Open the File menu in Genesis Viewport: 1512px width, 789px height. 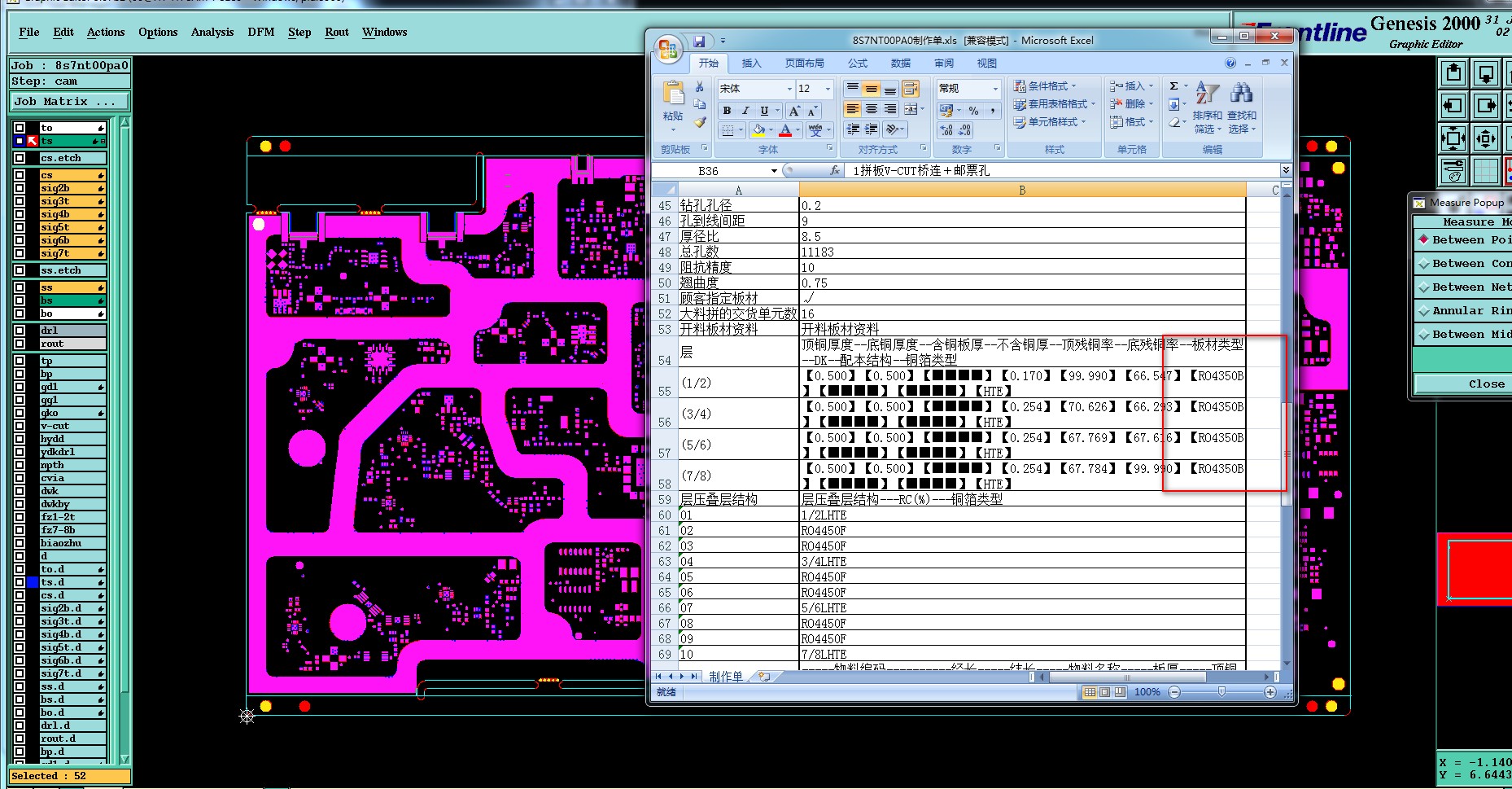click(x=29, y=33)
